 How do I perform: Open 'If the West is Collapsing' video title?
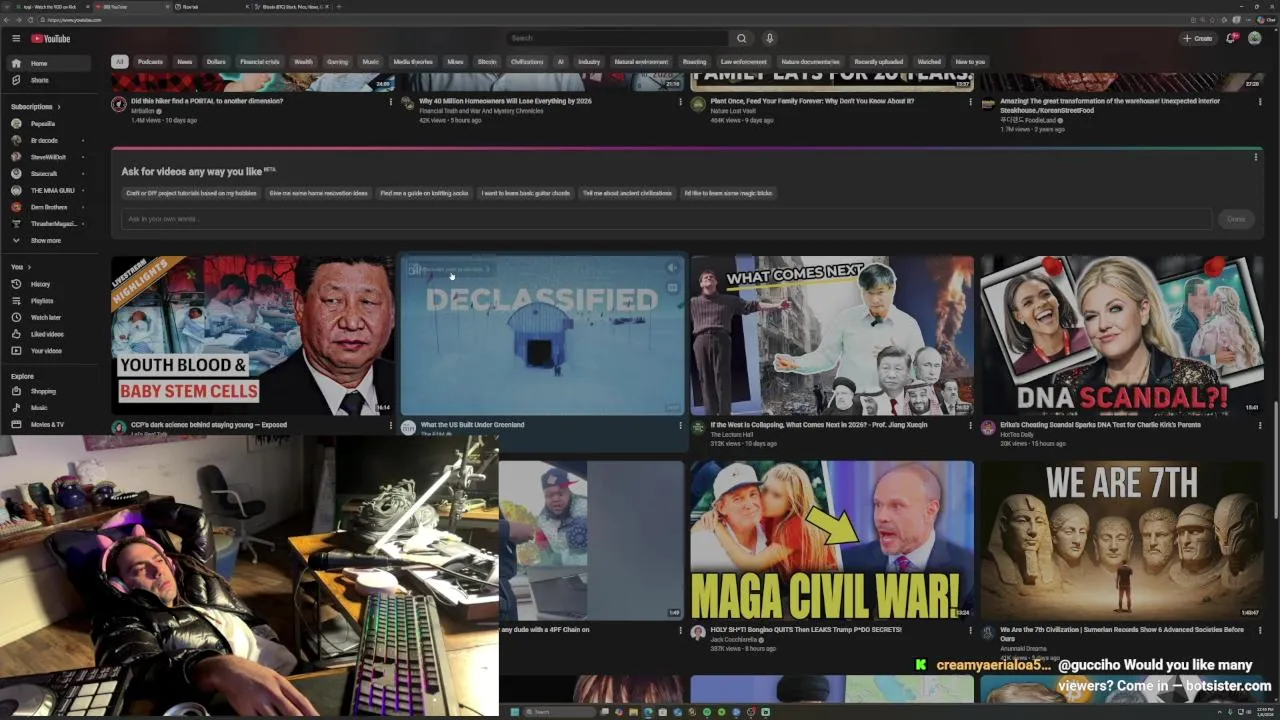click(x=819, y=425)
